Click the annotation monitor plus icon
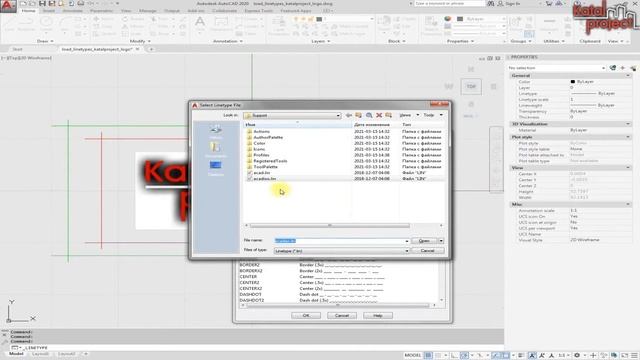 tap(593, 356)
